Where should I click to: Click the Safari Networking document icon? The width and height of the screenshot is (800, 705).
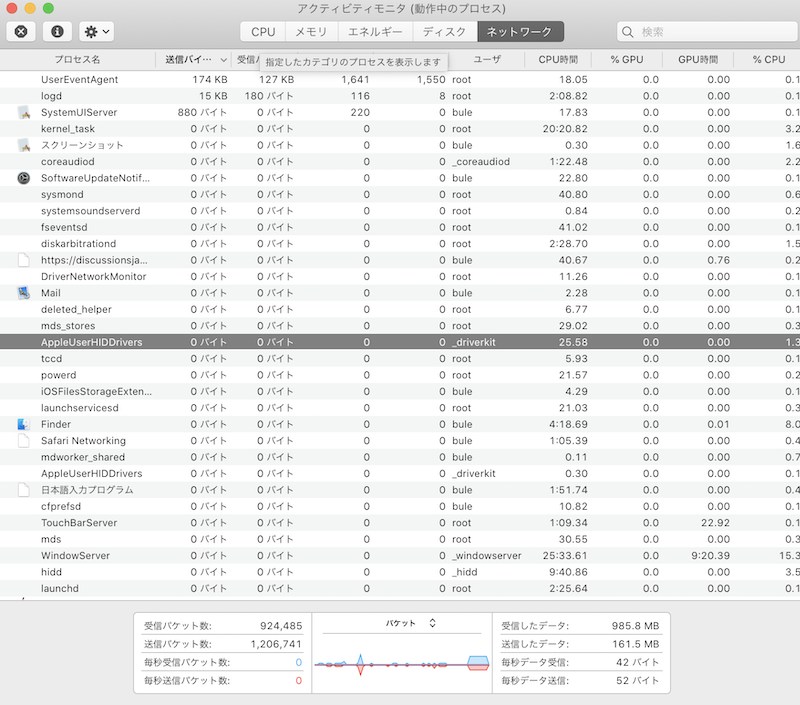pos(23,441)
